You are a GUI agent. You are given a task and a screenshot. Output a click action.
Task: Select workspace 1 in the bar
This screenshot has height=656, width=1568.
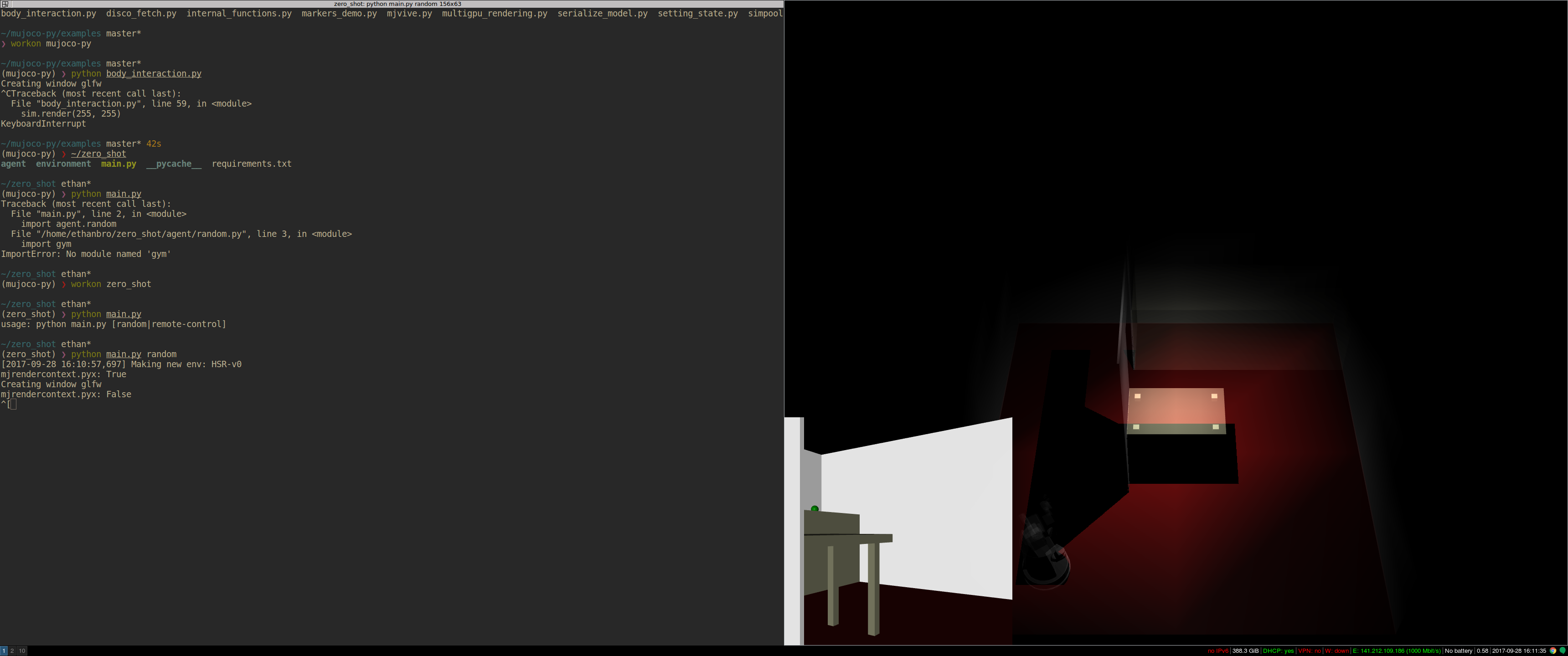pyautogui.click(x=3, y=651)
